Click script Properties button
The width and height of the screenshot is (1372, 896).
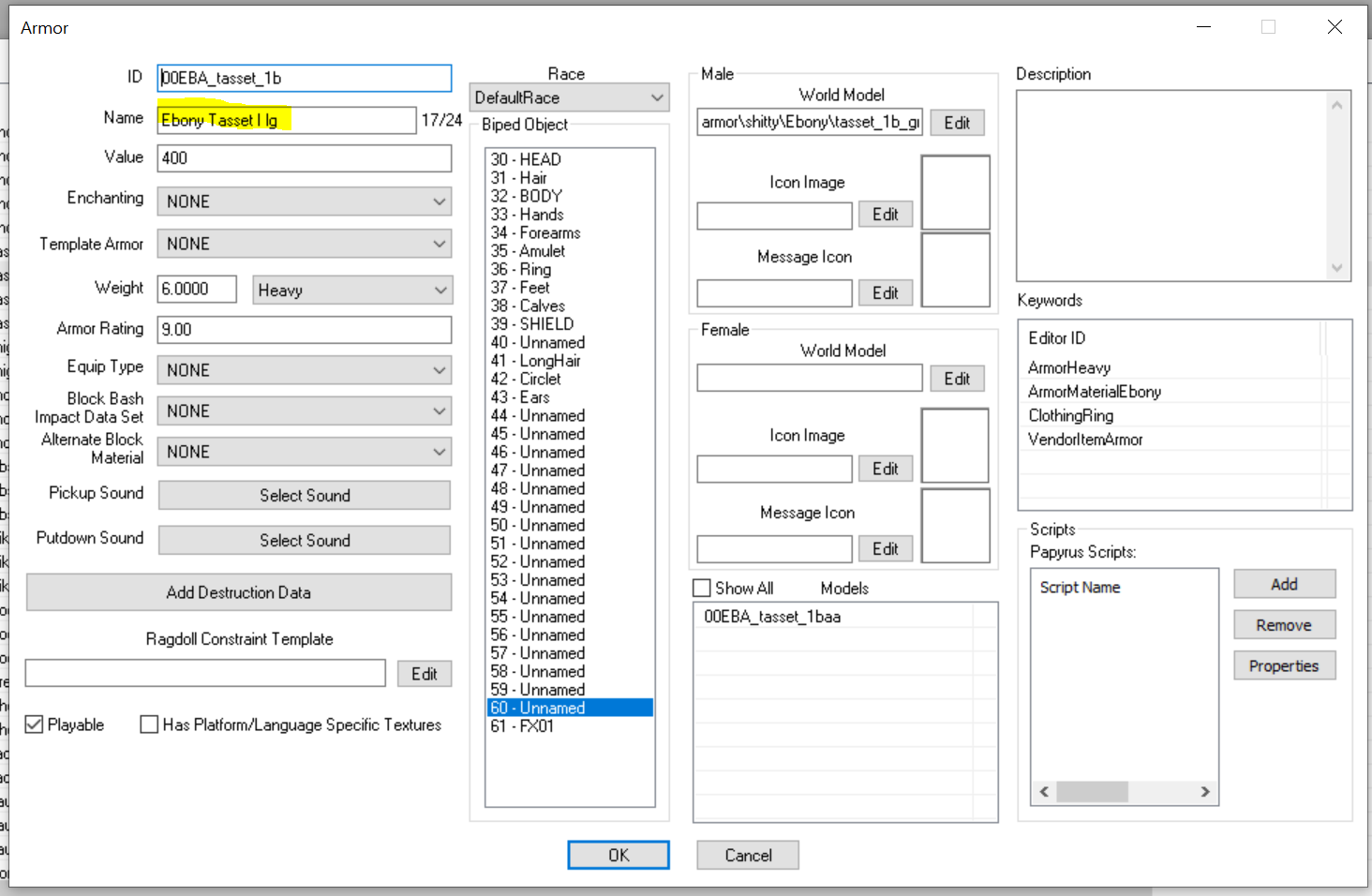[x=1285, y=666]
